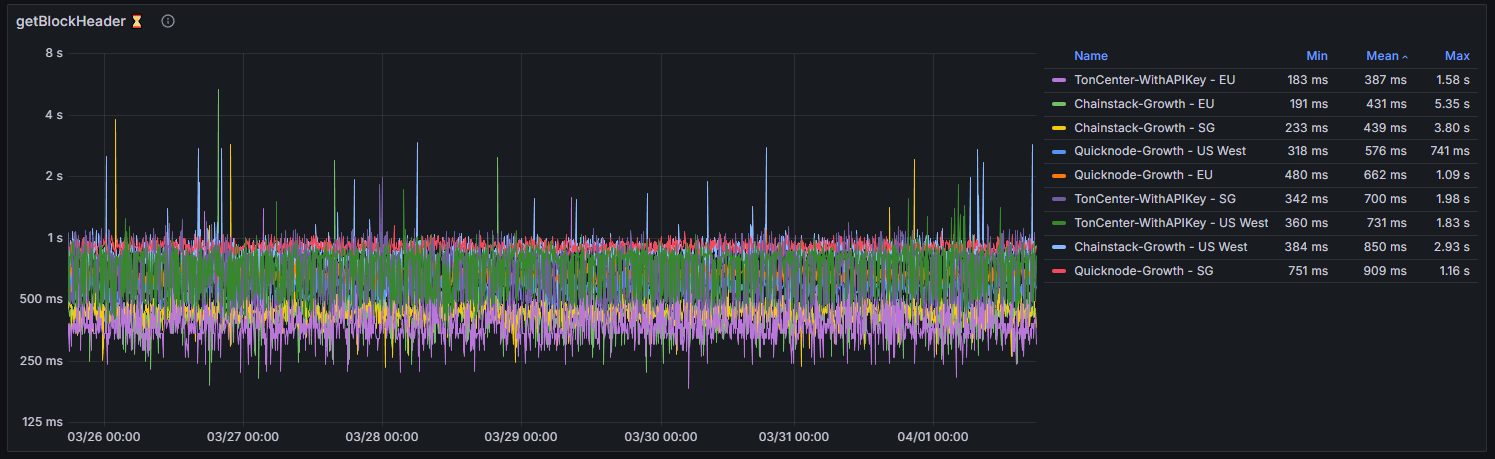Click the 500 ms y-axis label

[42, 299]
